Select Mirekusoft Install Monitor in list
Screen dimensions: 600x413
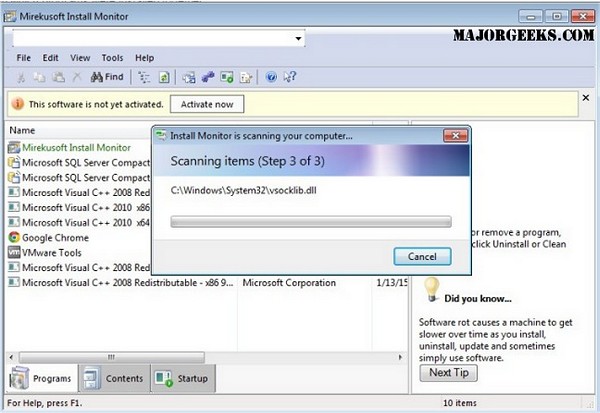(77, 147)
